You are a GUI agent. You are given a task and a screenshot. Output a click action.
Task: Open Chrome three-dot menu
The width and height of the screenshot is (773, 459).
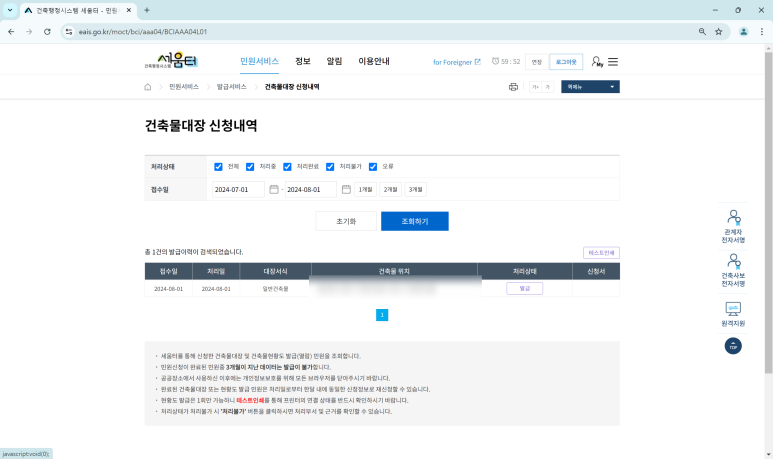coord(762,32)
